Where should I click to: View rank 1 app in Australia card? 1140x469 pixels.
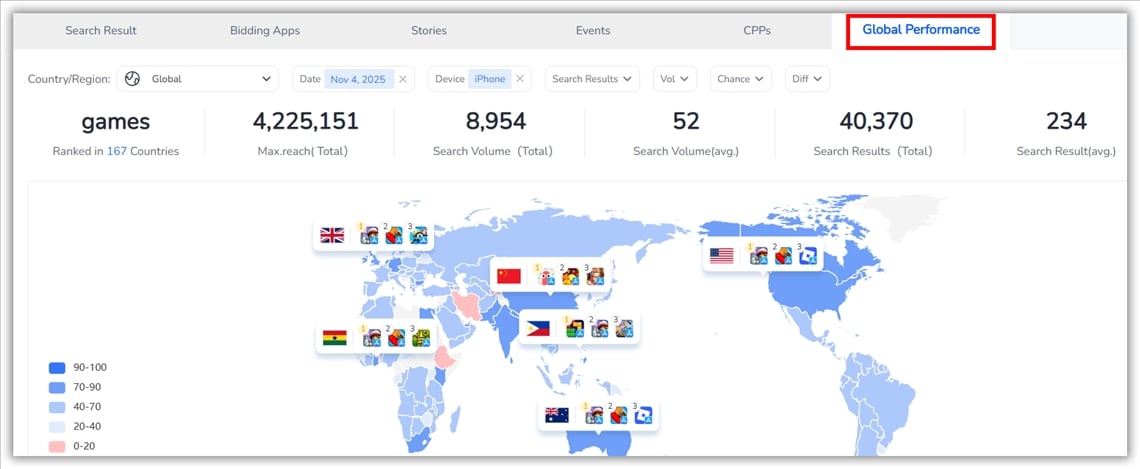[594, 414]
